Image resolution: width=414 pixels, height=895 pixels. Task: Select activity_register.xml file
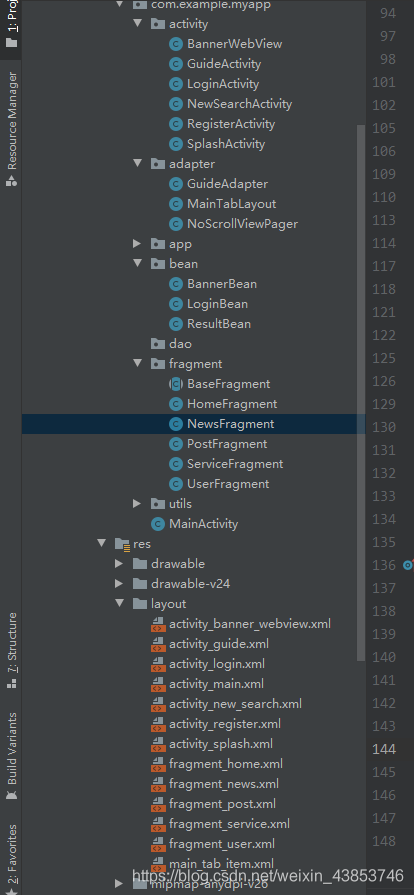tap(224, 724)
